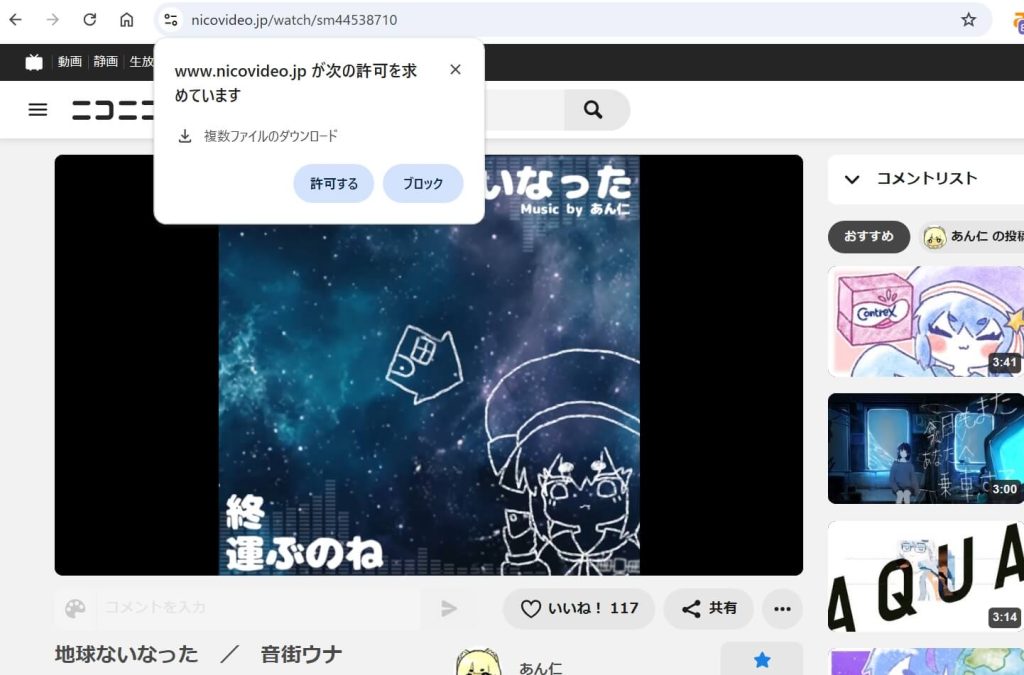Click the search magnifier button
The width and height of the screenshot is (1024, 675).
[593, 110]
